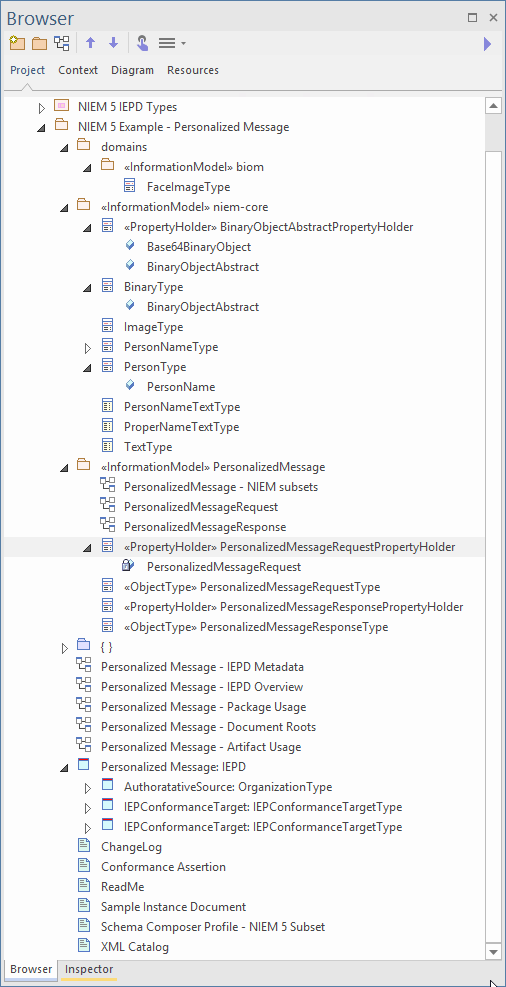Viewport: 506px width, 987px height.
Task: Switch to the Context tab
Action: click(x=78, y=70)
